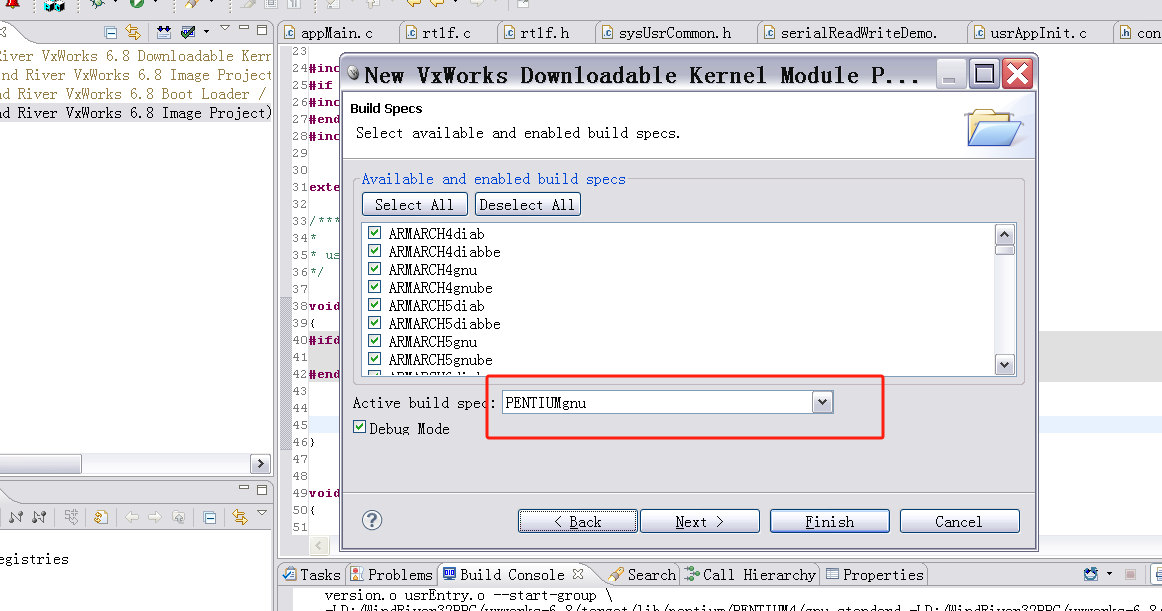Click Deselect All build specs button
The width and height of the screenshot is (1162, 611).
528,205
